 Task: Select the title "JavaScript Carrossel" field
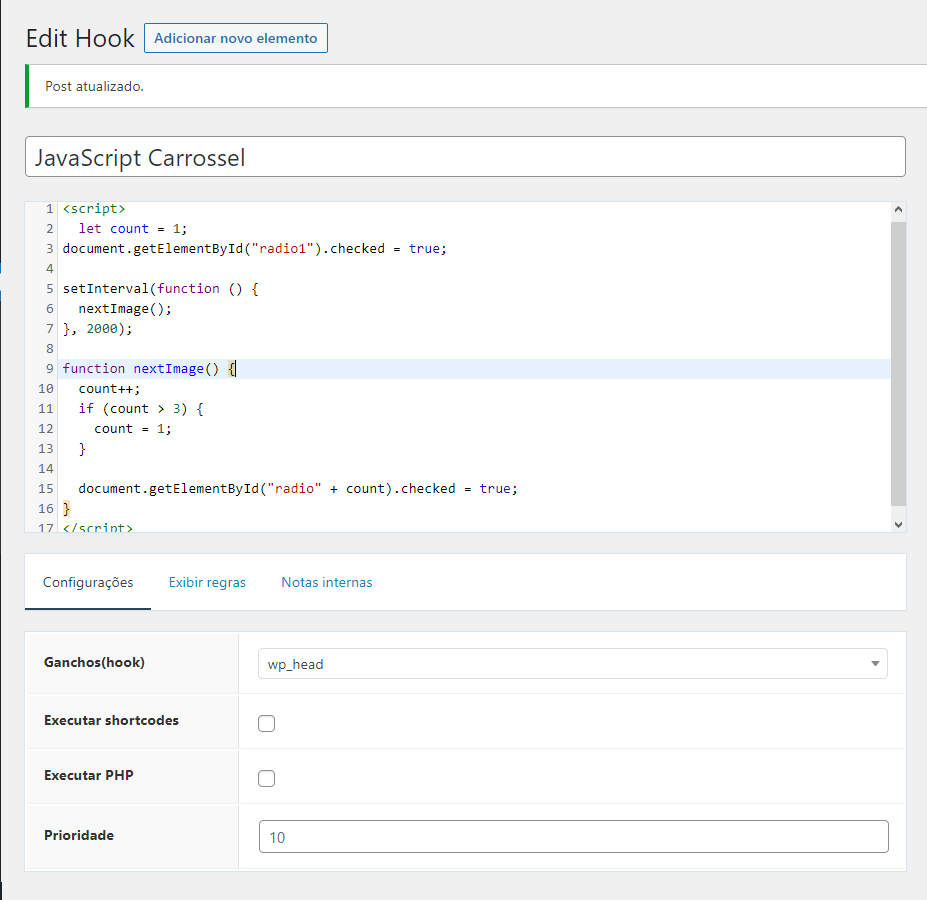465,156
